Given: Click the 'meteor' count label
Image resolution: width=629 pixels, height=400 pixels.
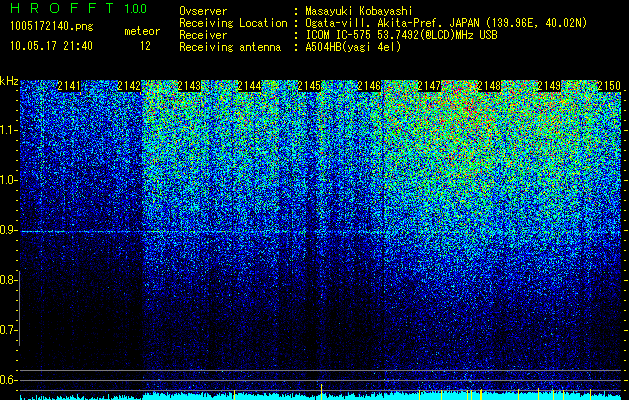Looking at the screenshot, I should [x=142, y=31].
